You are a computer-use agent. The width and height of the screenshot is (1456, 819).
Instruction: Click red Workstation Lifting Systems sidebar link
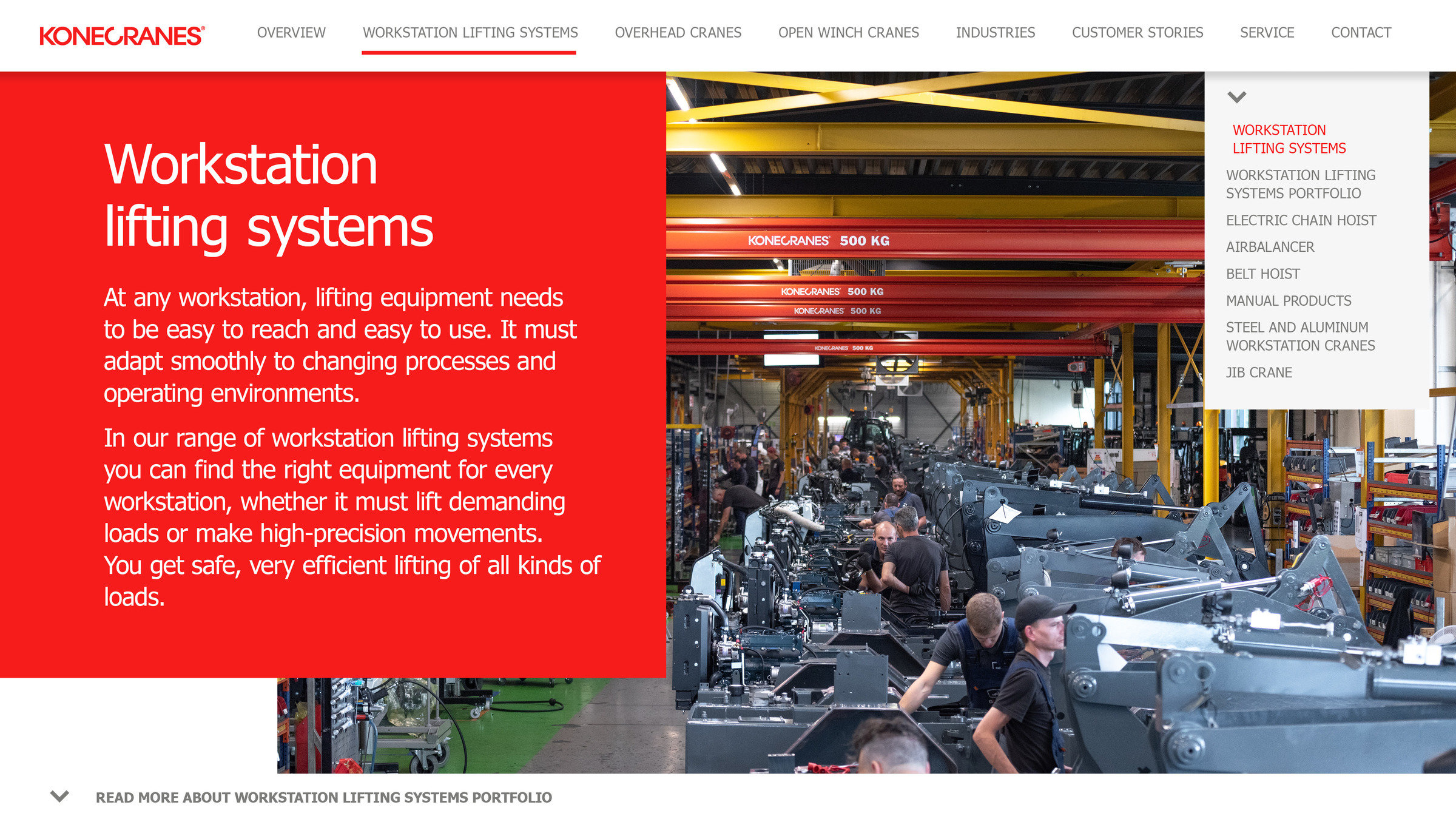(1289, 139)
